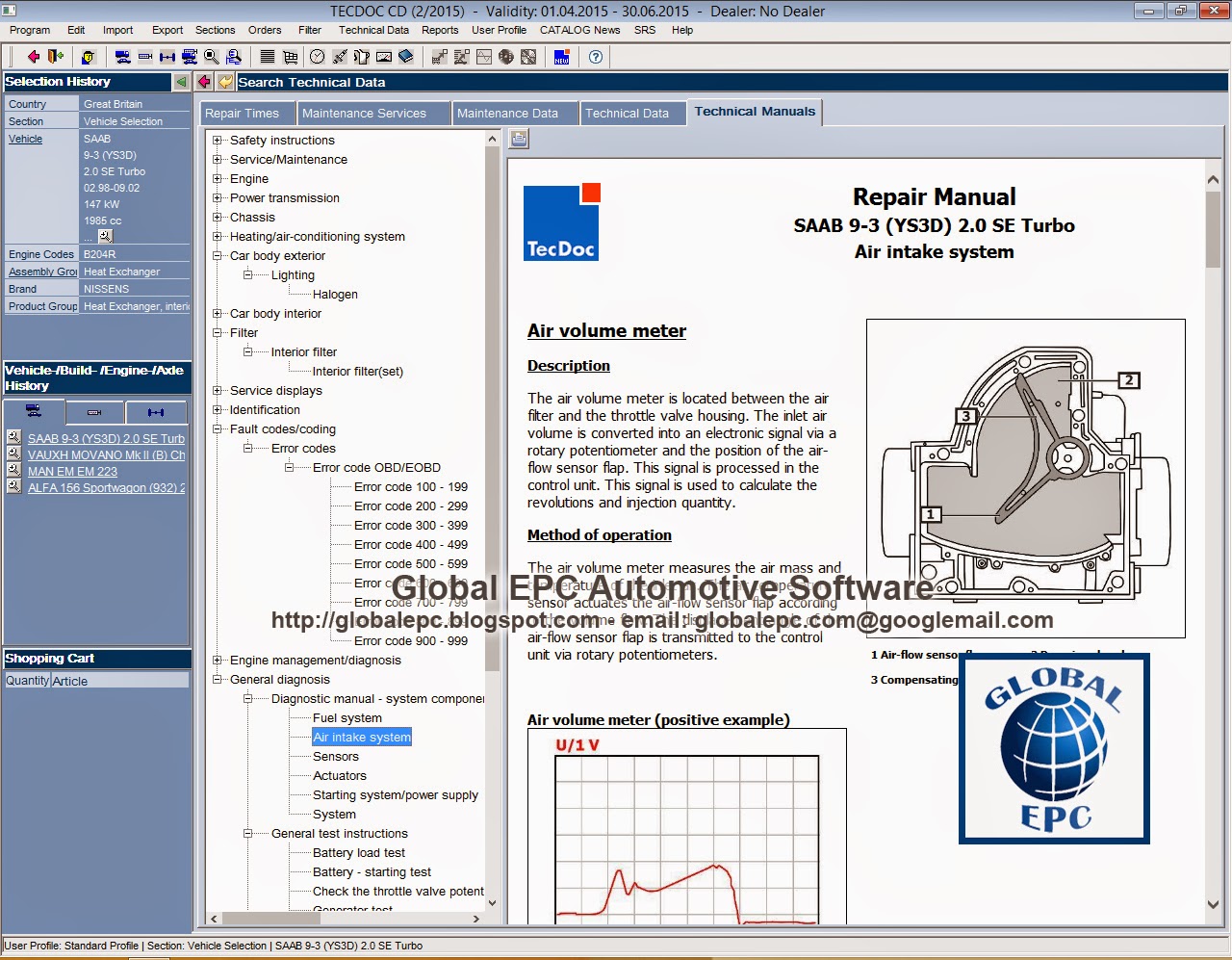The image size is (1232, 960).
Task: Collapse Selection History with green arrow
Action: [181, 82]
